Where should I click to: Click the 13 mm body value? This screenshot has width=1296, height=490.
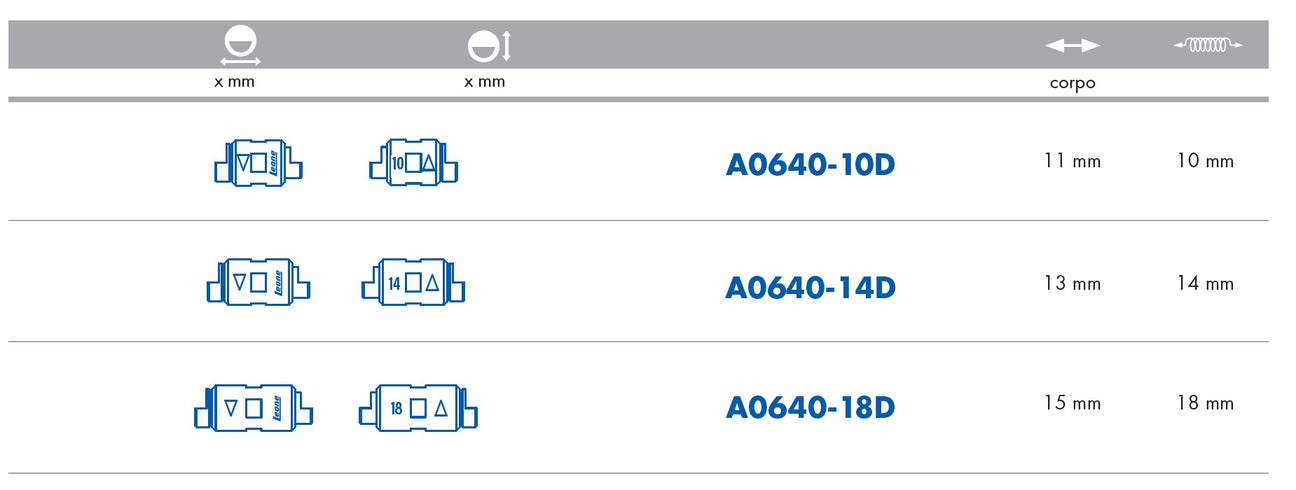point(1072,284)
